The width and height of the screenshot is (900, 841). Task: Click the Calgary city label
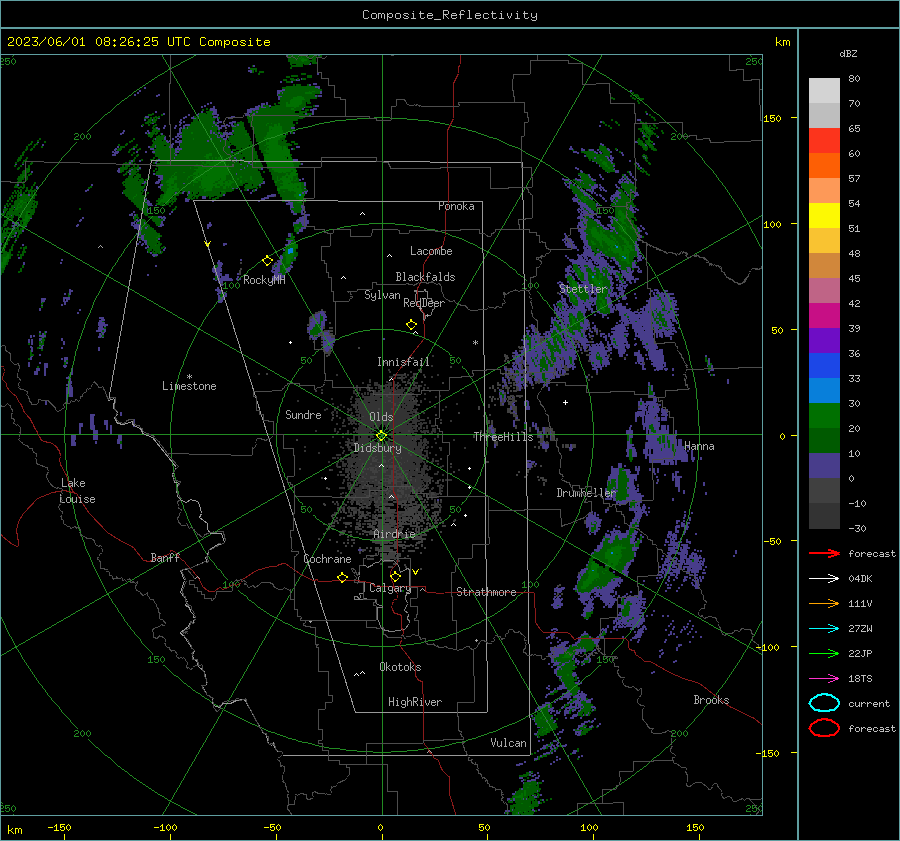tap(390, 588)
